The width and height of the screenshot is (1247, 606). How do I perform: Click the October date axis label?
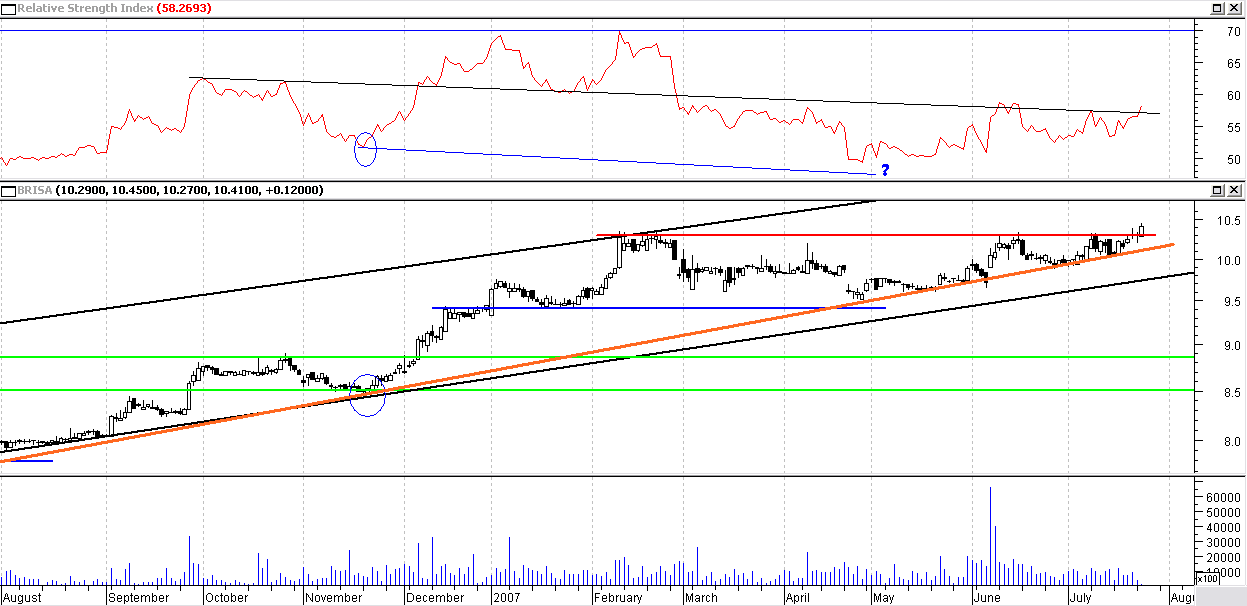pyautogui.click(x=226, y=598)
